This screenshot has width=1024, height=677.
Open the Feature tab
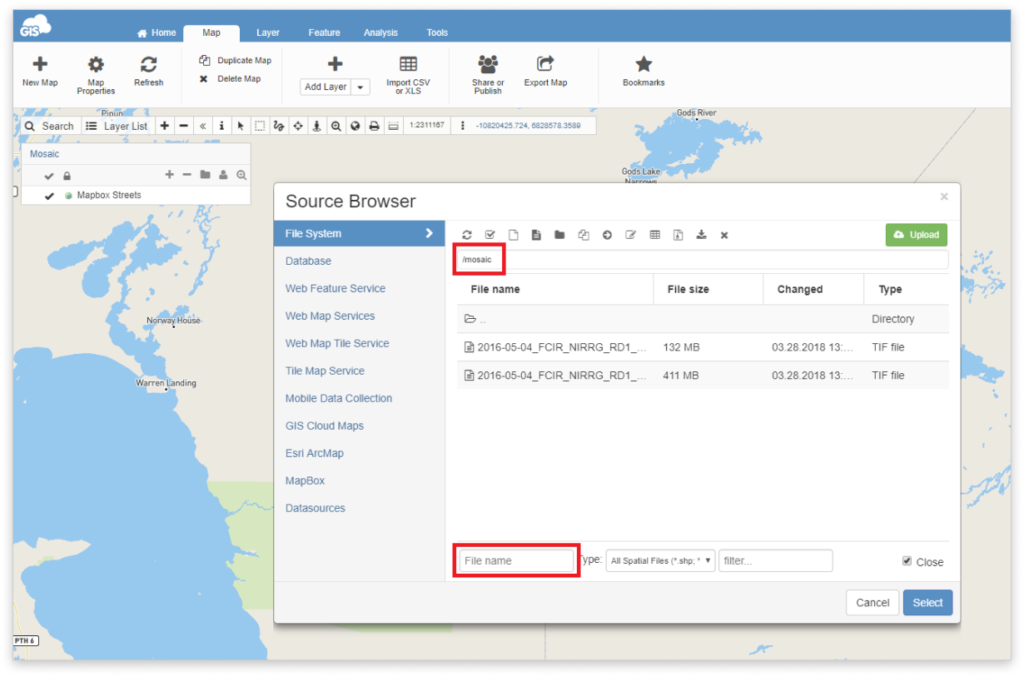(x=324, y=33)
